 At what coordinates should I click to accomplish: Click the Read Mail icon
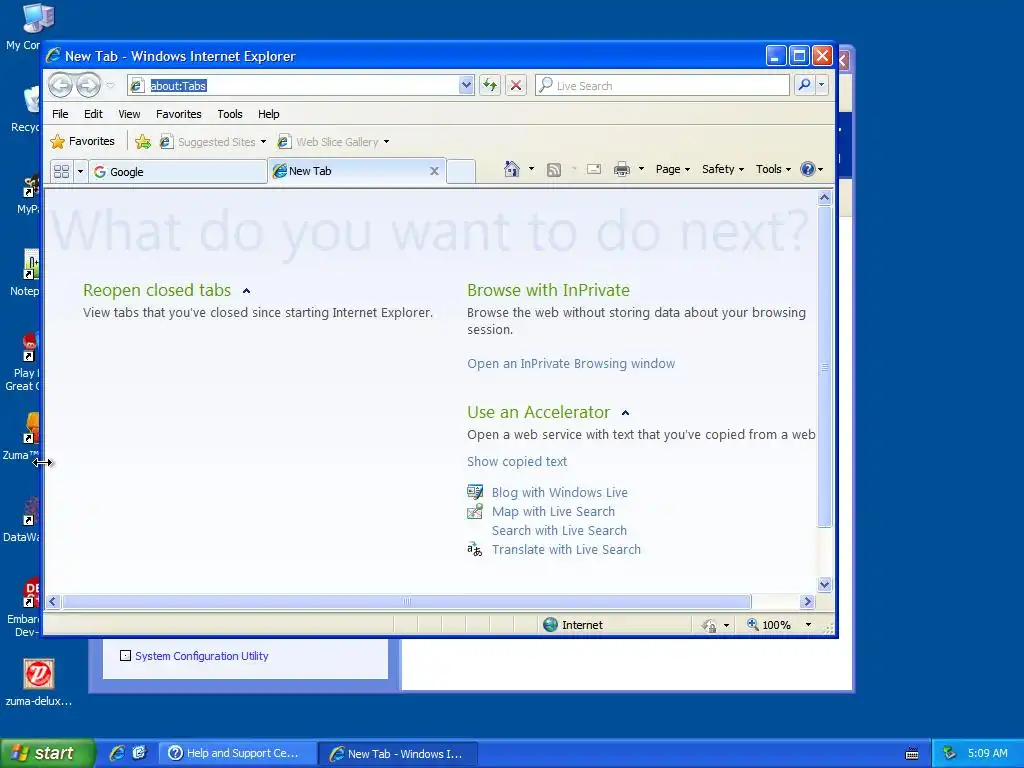pyautogui.click(x=594, y=170)
